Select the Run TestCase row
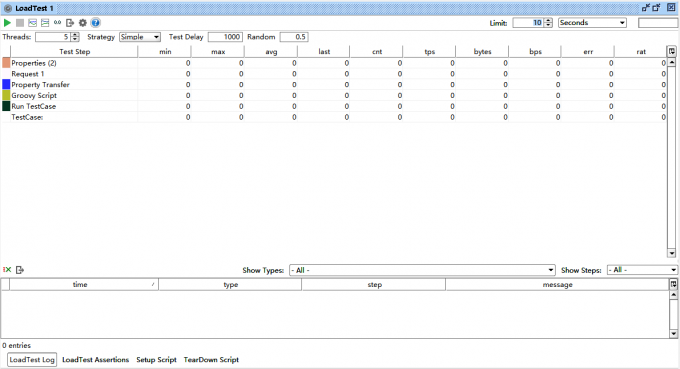Screen dimensions: 680x369 tap(334, 106)
